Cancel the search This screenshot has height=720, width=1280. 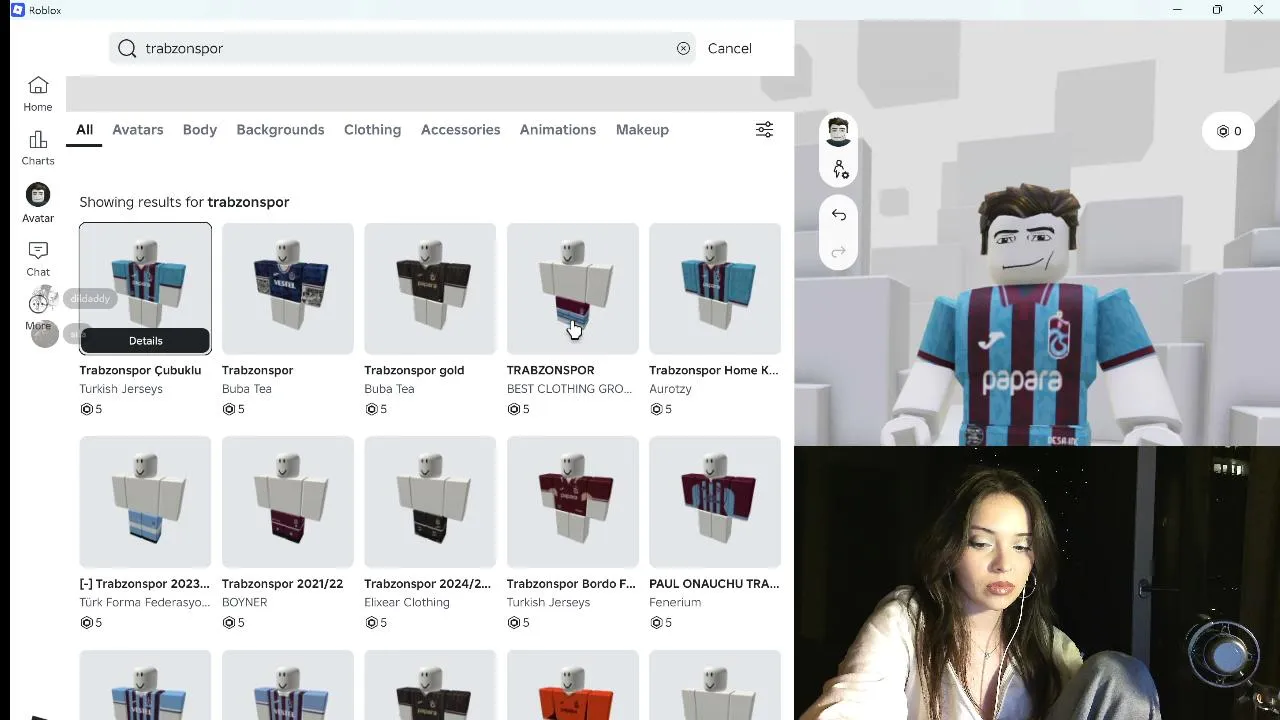(x=730, y=48)
